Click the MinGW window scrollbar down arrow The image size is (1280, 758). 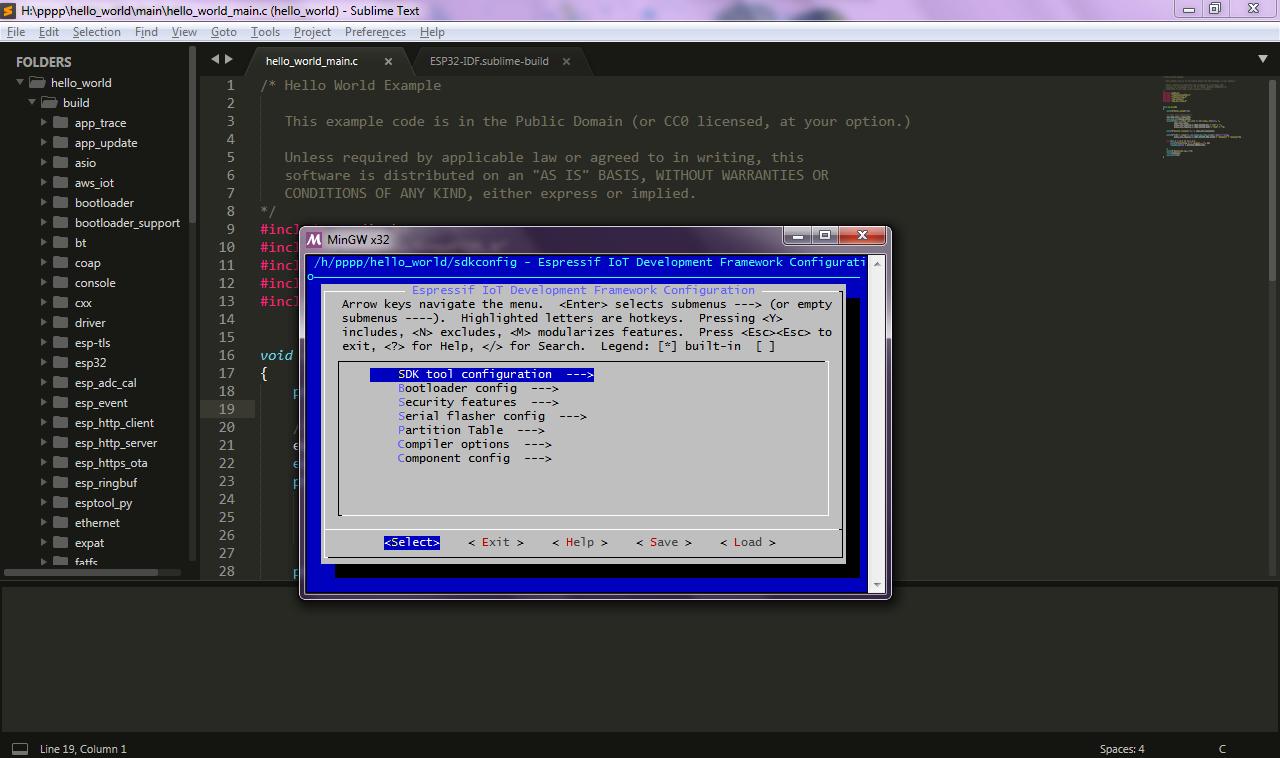878,584
